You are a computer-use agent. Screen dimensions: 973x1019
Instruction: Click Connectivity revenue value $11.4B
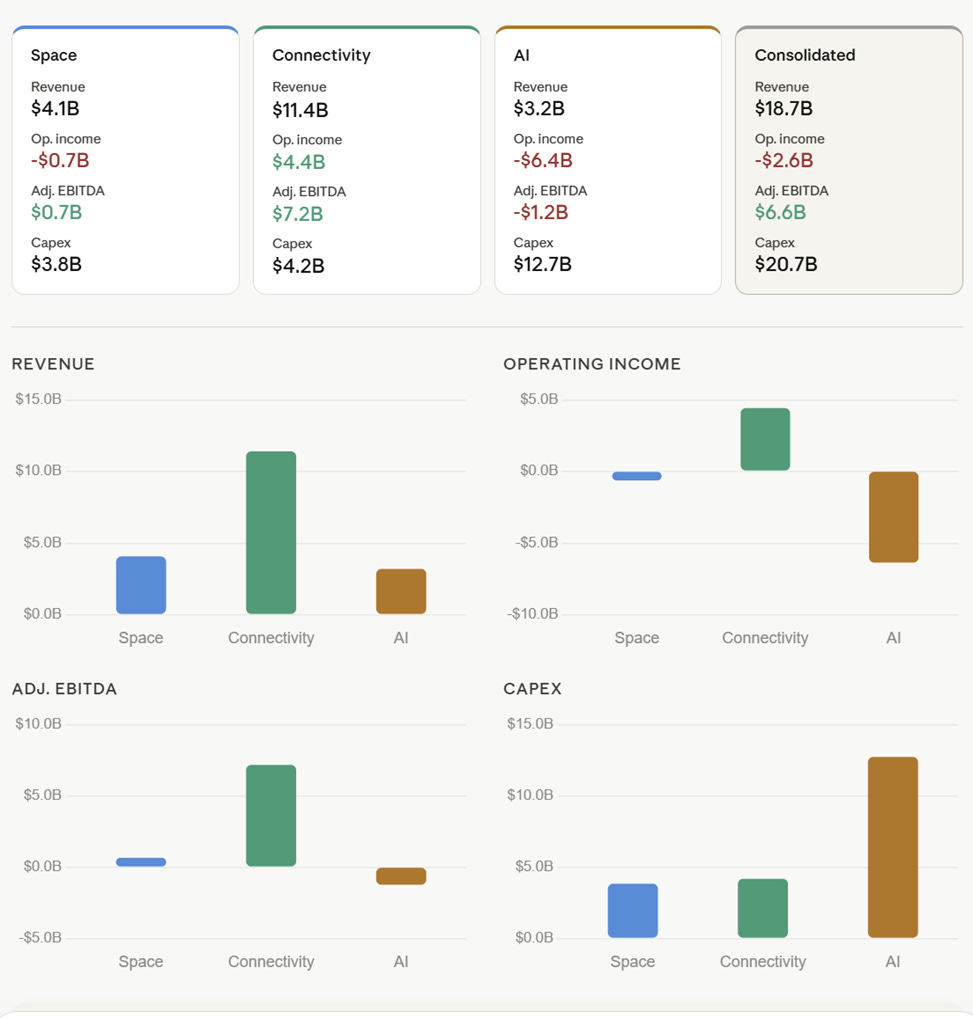pyautogui.click(x=300, y=110)
